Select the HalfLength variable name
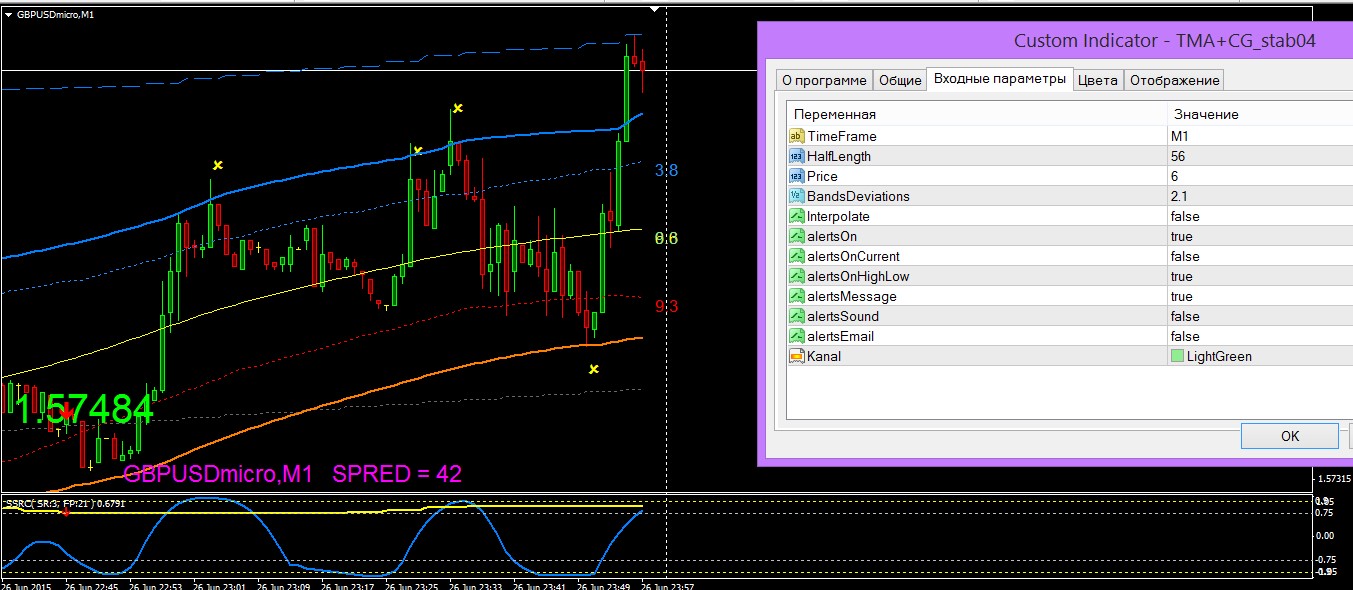The height and width of the screenshot is (590, 1353). click(839, 156)
